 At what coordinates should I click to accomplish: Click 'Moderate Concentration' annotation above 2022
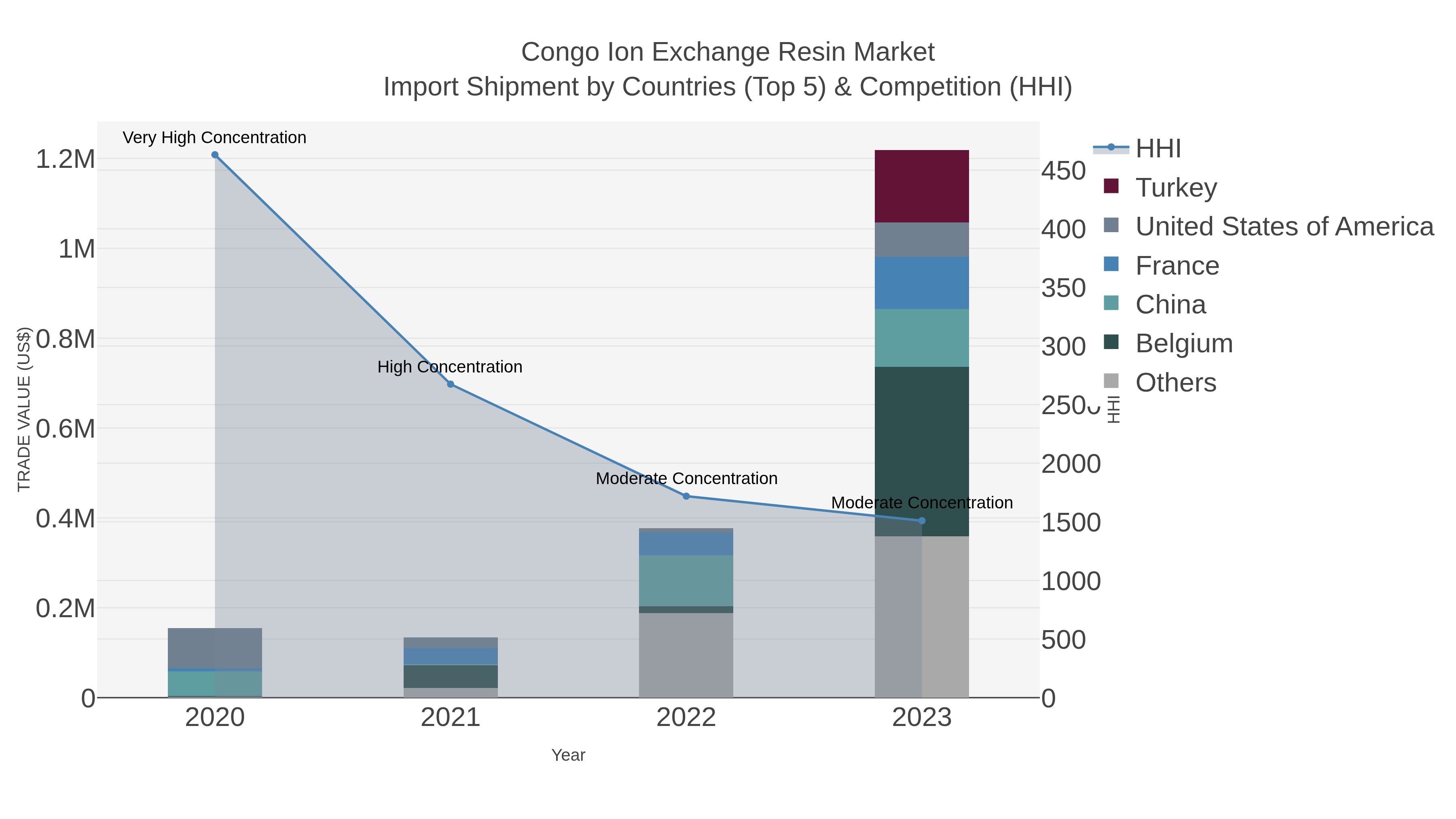[687, 479]
